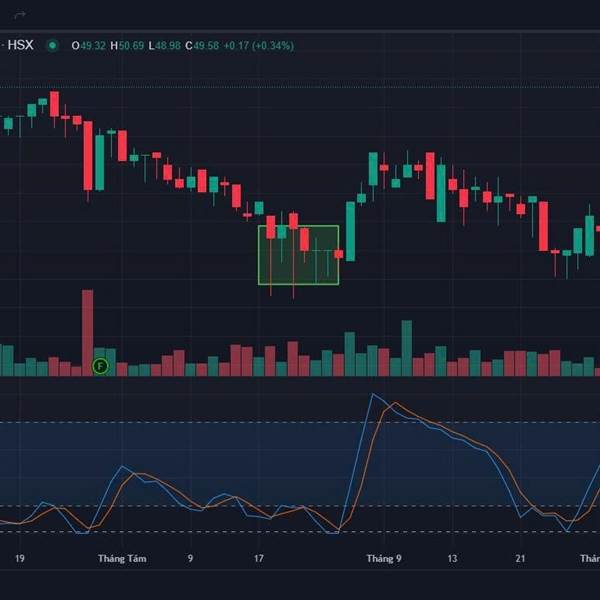Click the tallest green volume bar

(407, 348)
